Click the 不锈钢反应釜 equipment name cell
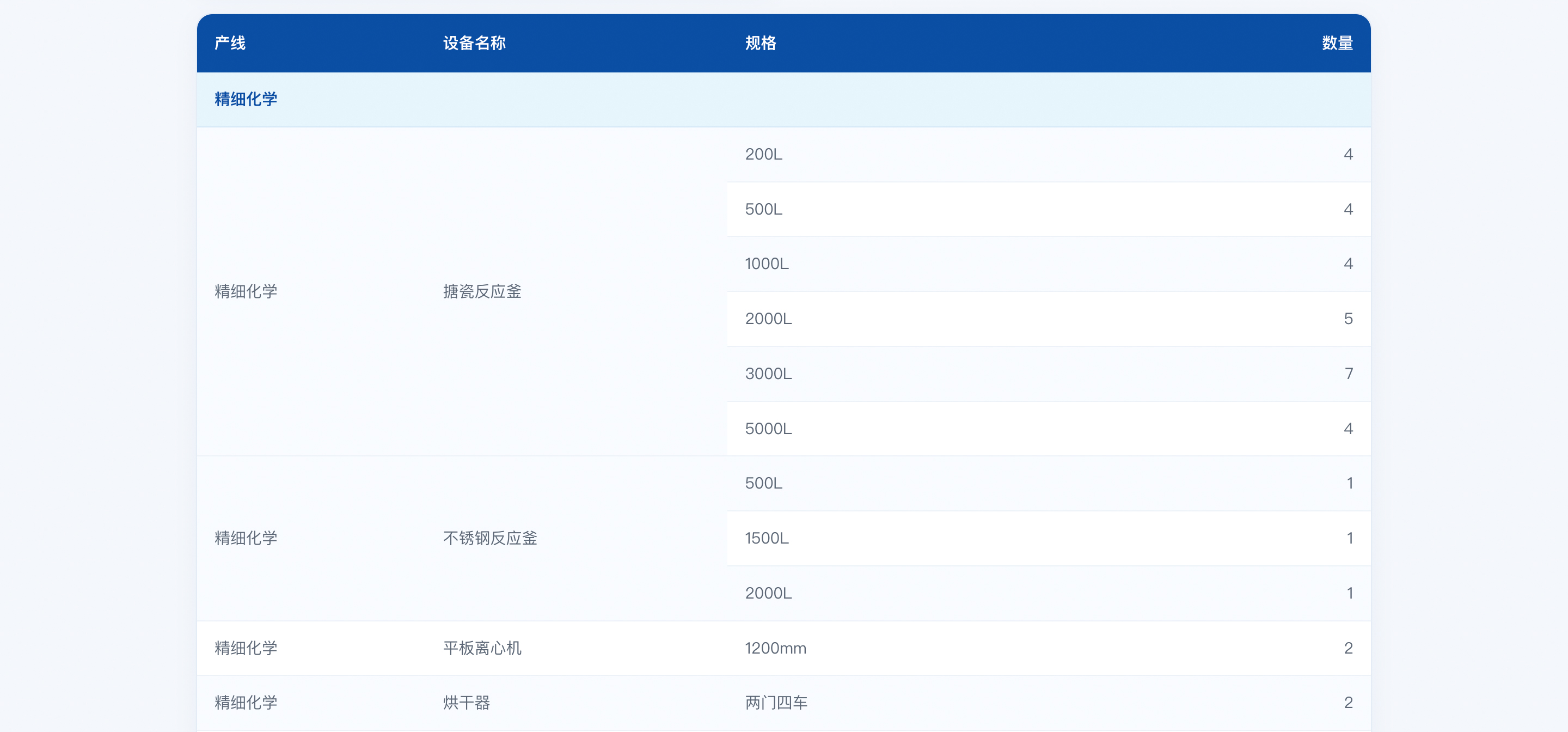This screenshot has width=1568, height=732. (490, 538)
